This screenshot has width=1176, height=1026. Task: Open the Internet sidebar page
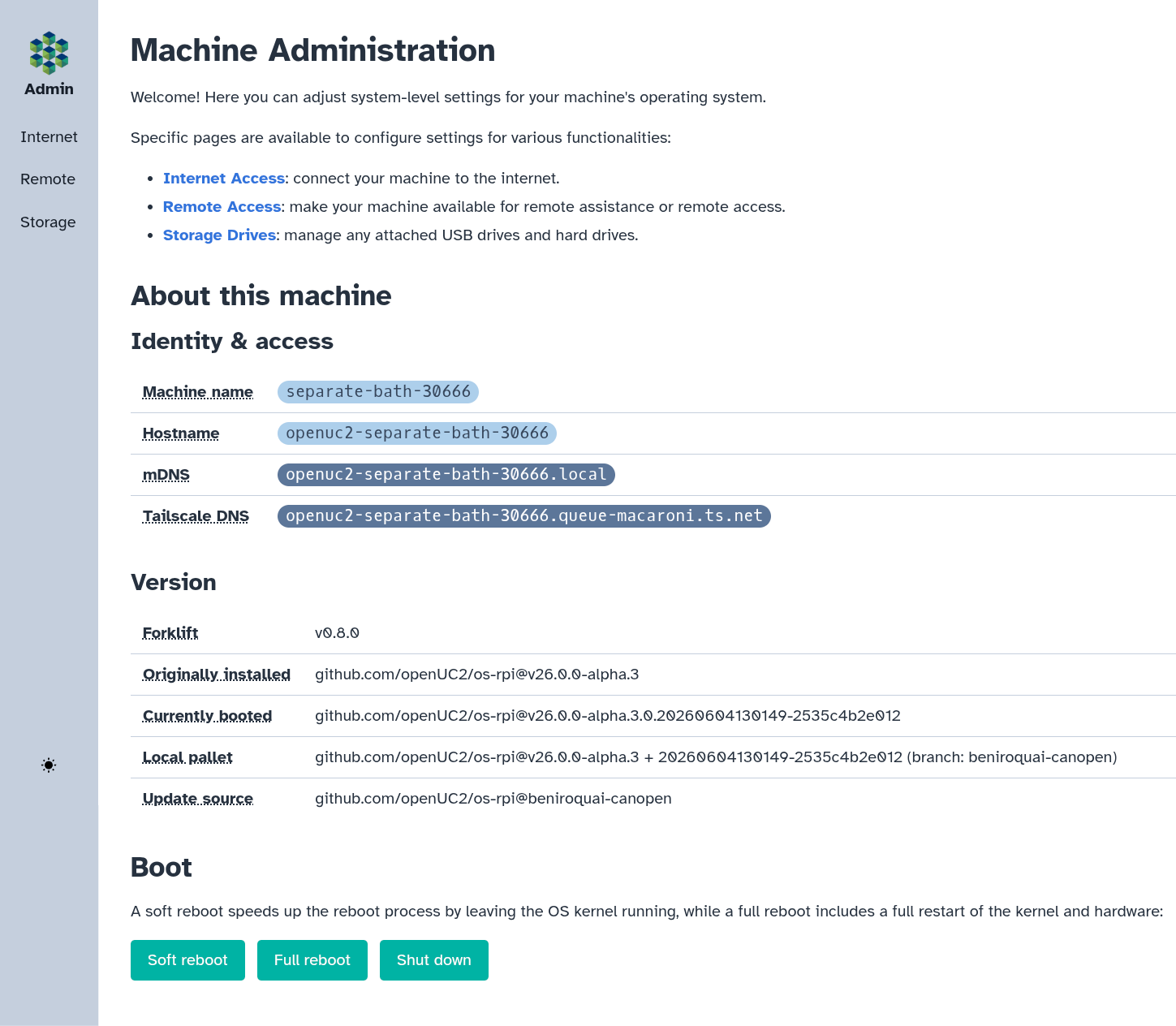click(49, 137)
